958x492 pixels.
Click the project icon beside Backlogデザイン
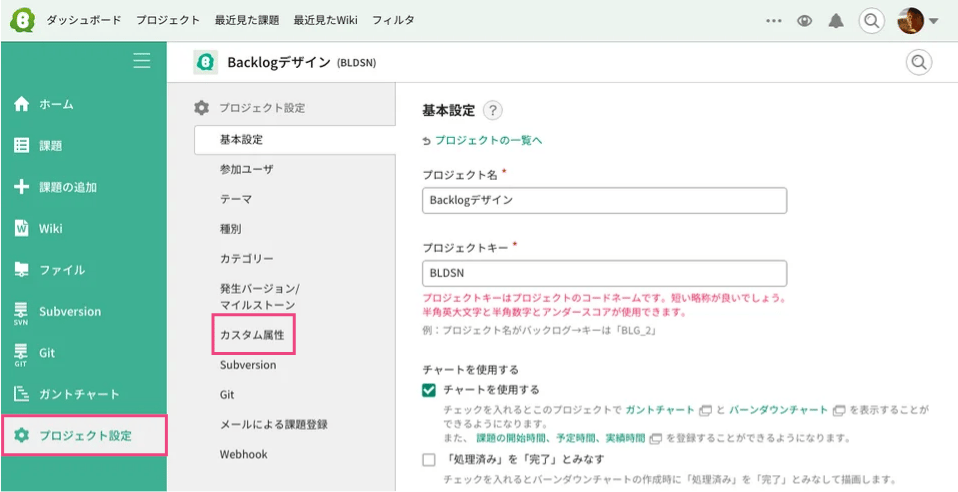[206, 62]
